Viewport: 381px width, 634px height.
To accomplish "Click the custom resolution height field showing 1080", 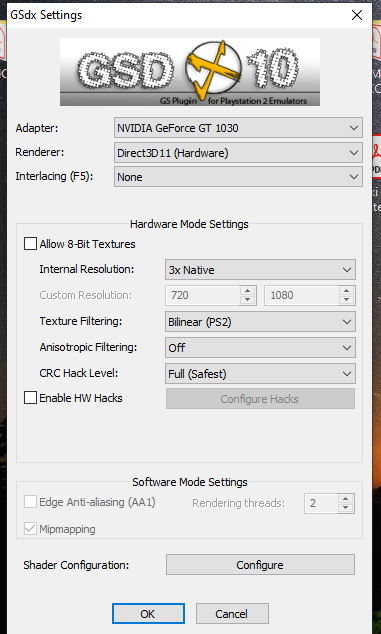I will [302, 295].
